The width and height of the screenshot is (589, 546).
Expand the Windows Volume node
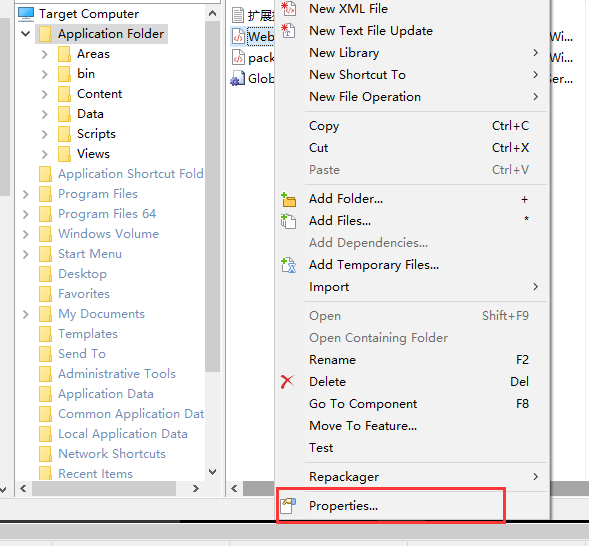26,234
